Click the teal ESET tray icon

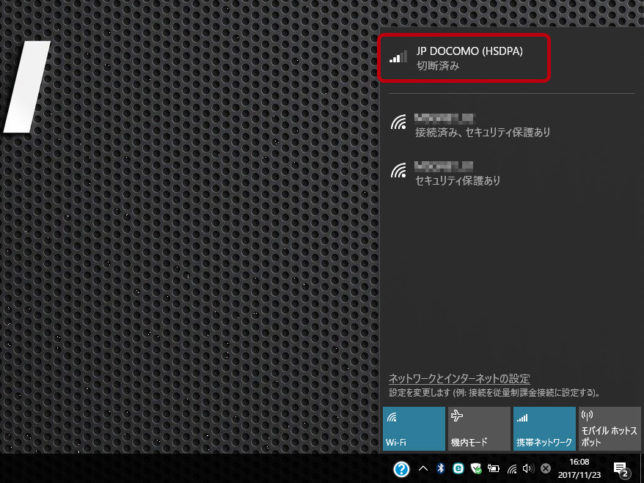click(458, 468)
